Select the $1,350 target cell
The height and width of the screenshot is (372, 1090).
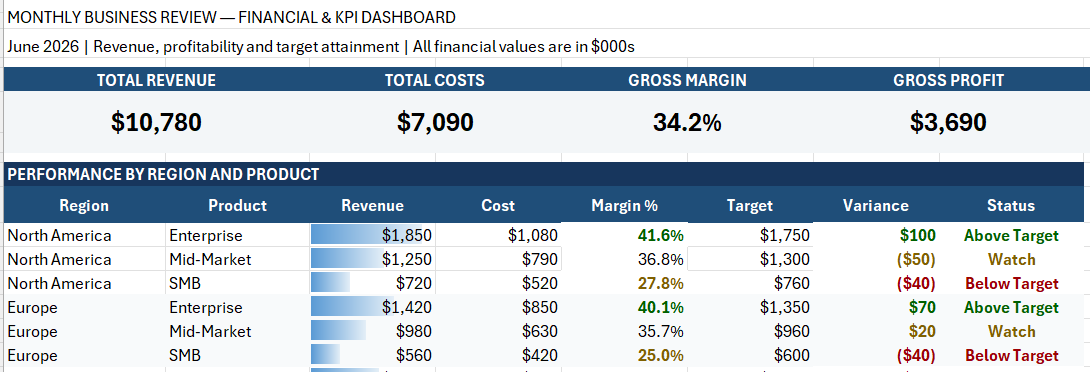point(749,307)
